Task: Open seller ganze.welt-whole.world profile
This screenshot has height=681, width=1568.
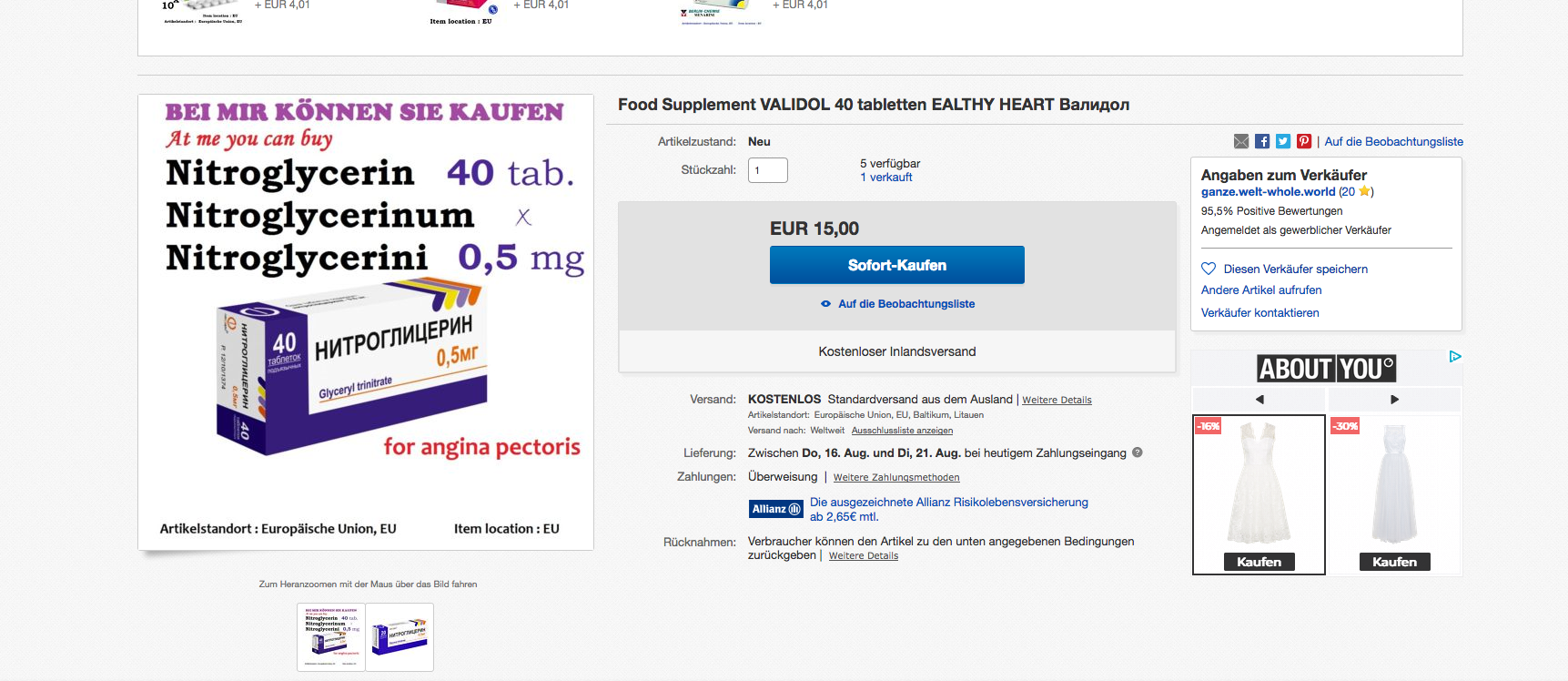Action: click(1268, 192)
